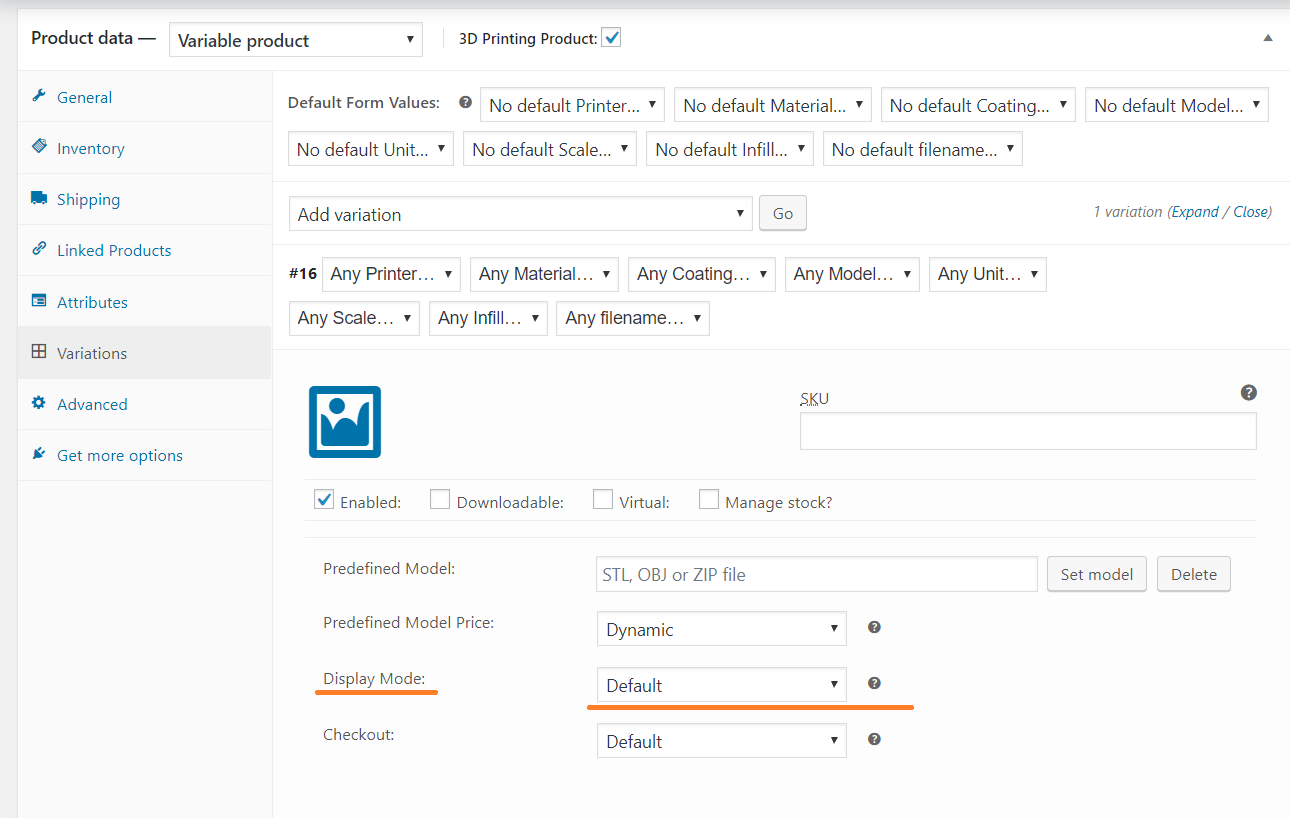Click the SKU help question mark icon
Screen dimensions: 1290x818
pos(1248,393)
